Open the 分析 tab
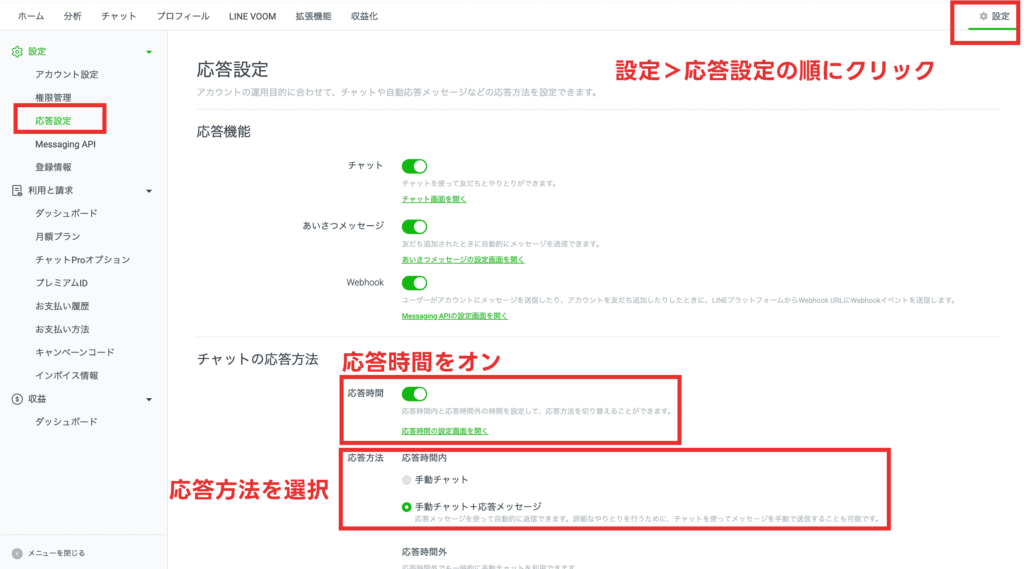 point(72,17)
